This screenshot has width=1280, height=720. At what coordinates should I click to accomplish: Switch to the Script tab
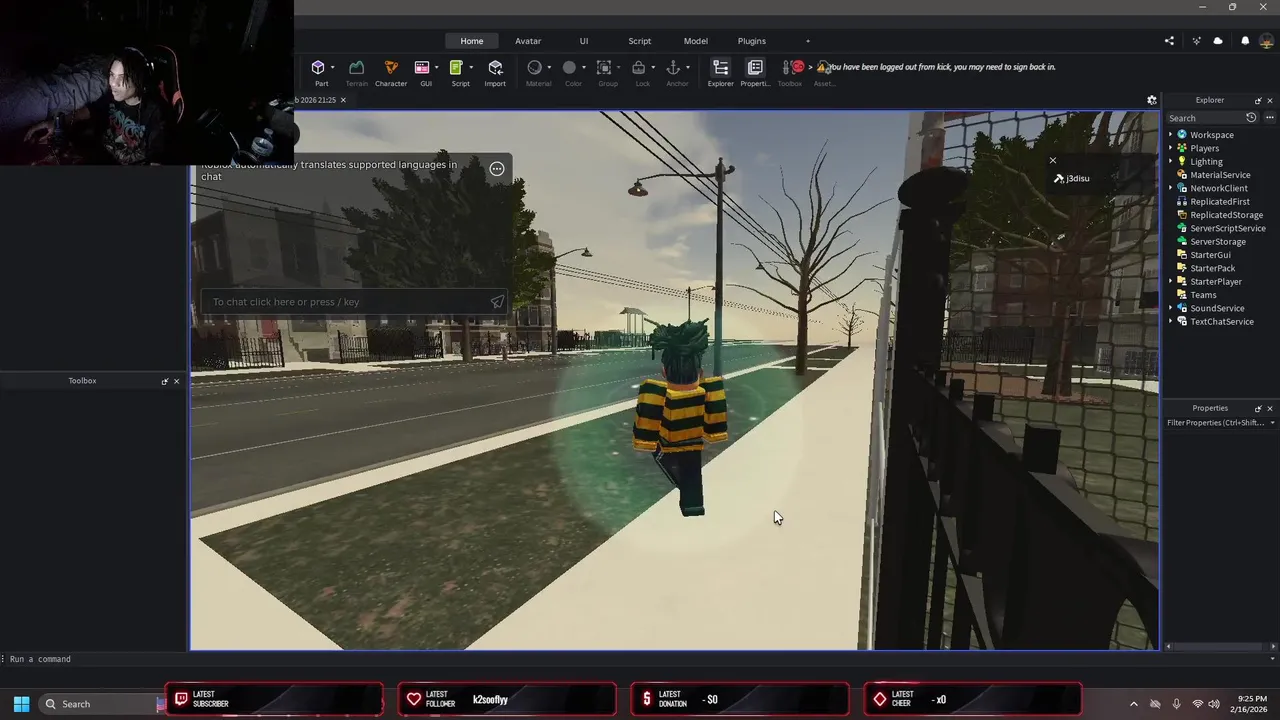[640, 41]
